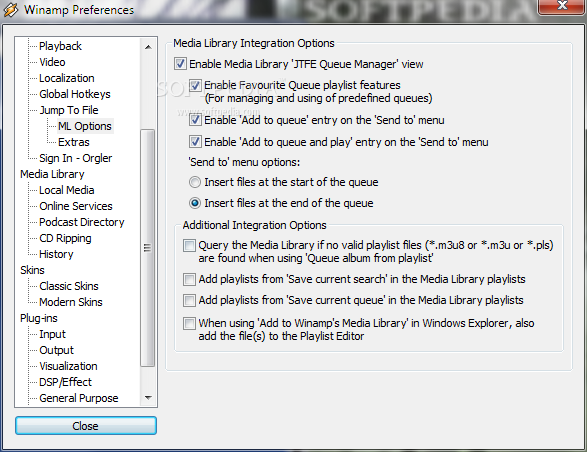587x452 pixels.
Task: Select the Media Library category
Action: tap(52, 174)
